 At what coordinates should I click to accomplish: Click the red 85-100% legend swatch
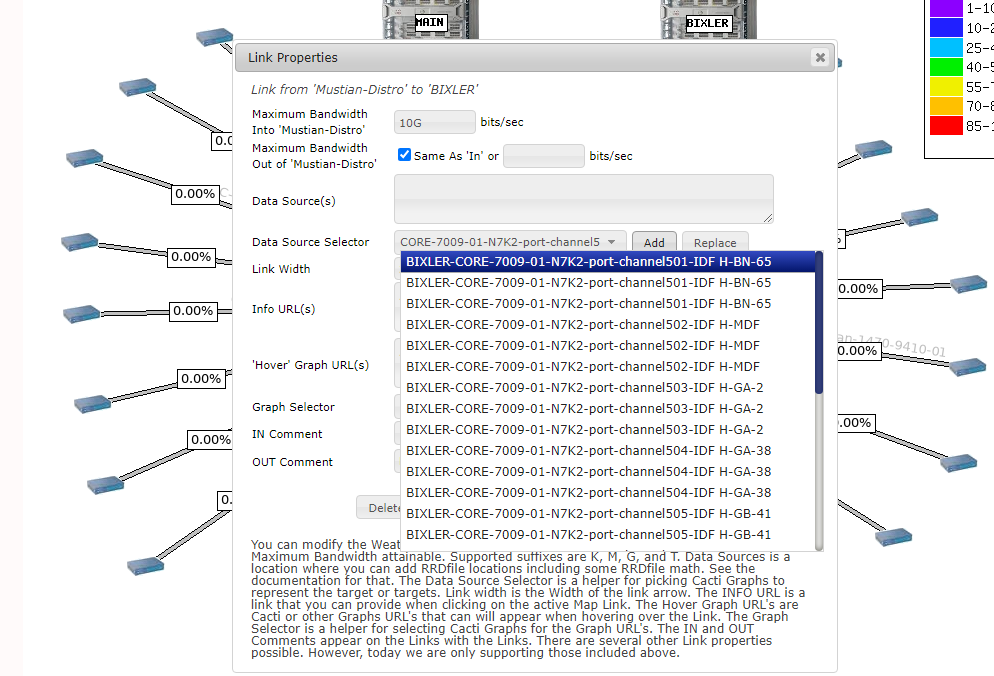940,125
